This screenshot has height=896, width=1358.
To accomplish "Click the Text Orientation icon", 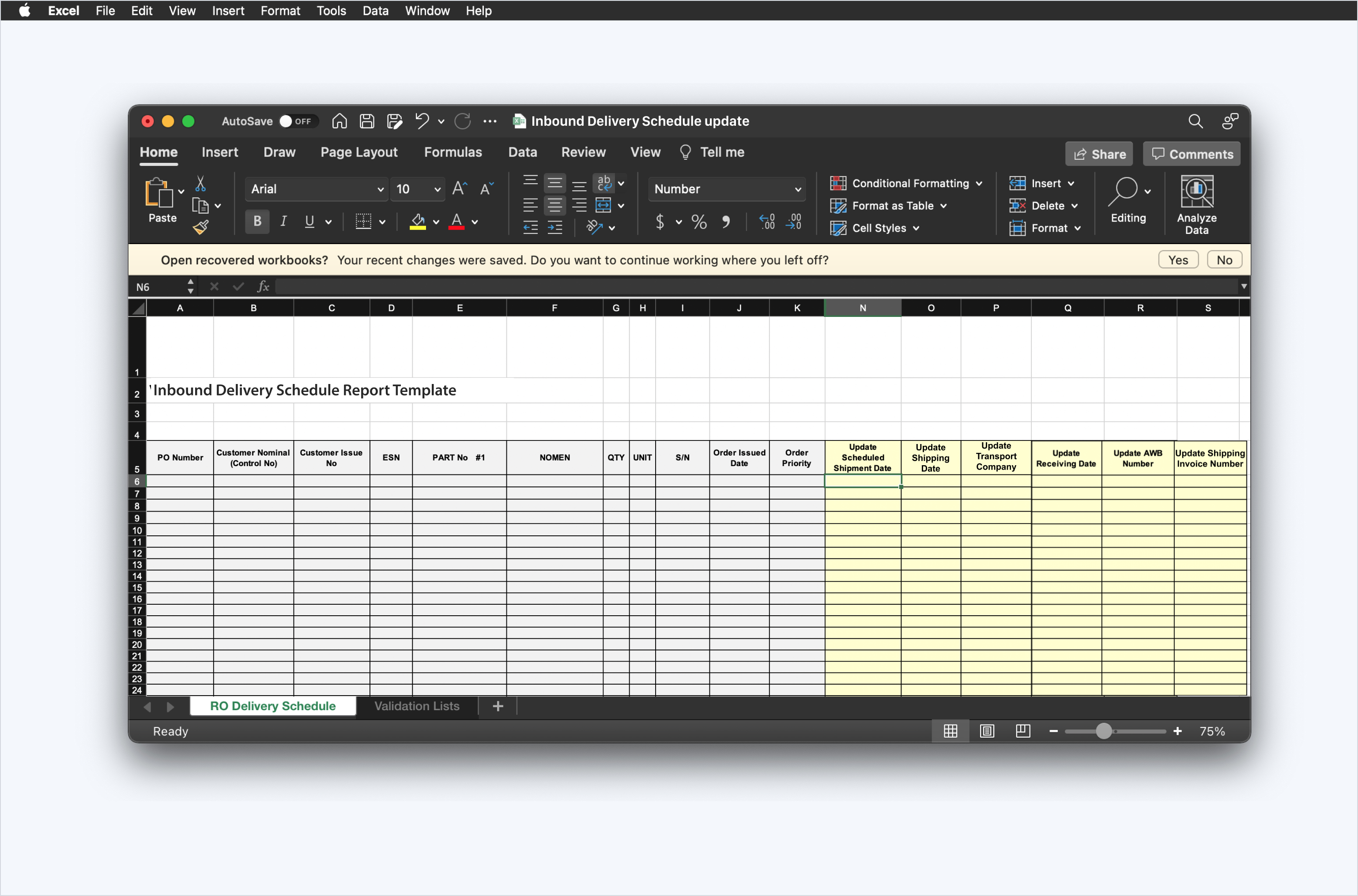I will point(594,227).
